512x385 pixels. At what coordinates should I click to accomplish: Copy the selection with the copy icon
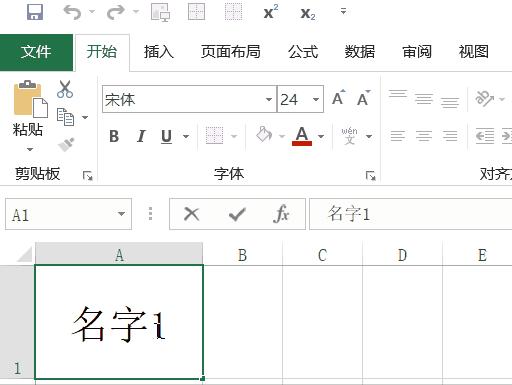click(x=65, y=117)
